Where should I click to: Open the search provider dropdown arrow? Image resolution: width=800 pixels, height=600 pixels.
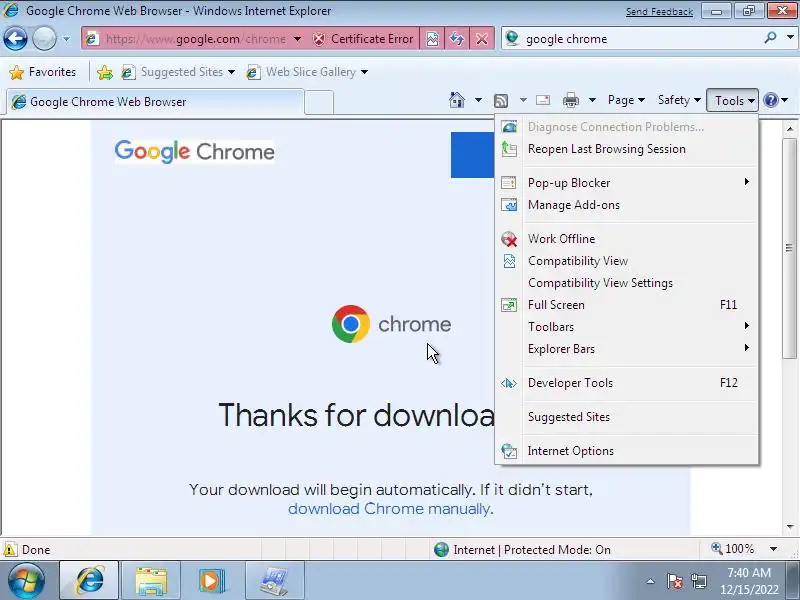pos(790,37)
